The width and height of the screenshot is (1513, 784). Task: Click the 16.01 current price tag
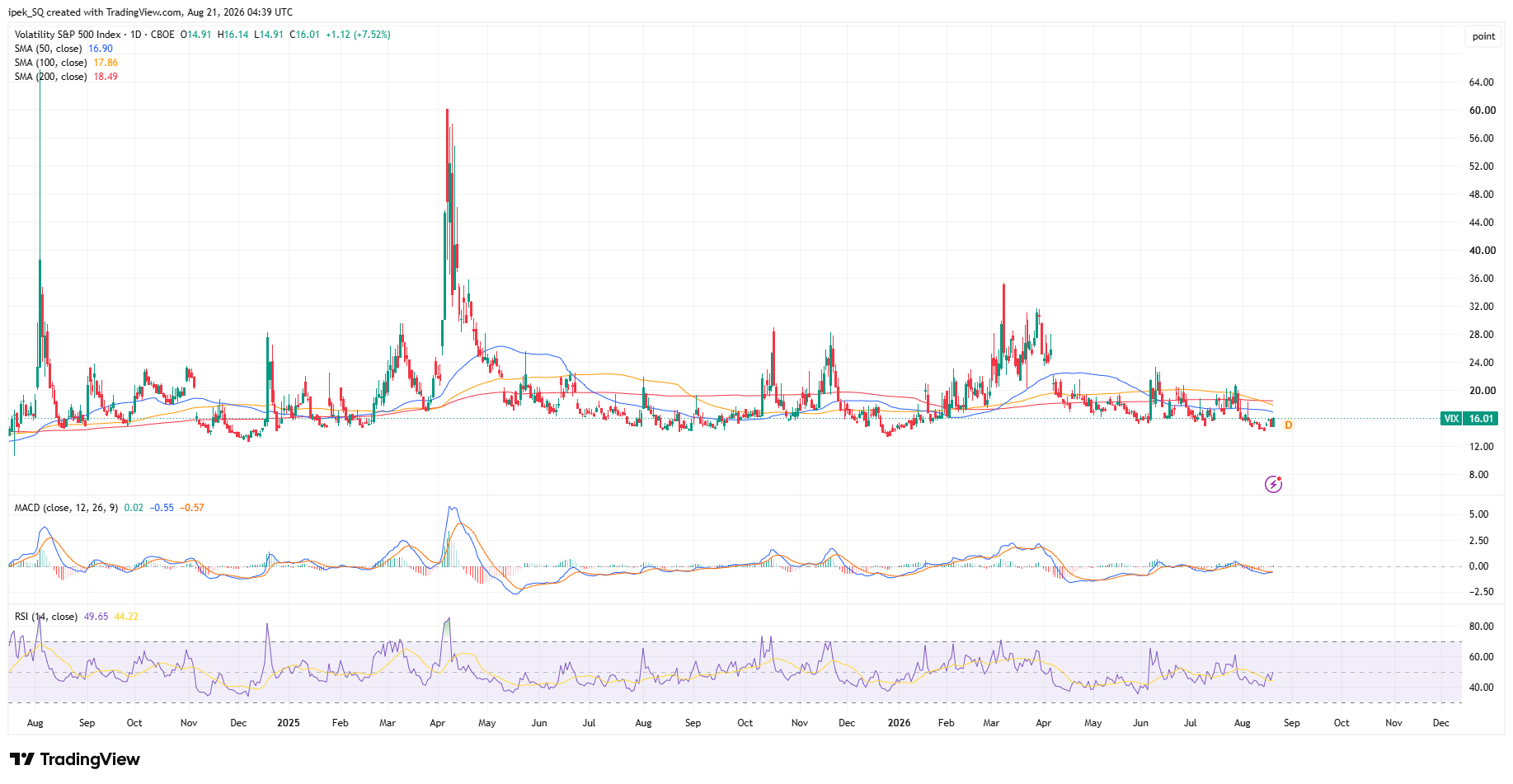(x=1481, y=419)
